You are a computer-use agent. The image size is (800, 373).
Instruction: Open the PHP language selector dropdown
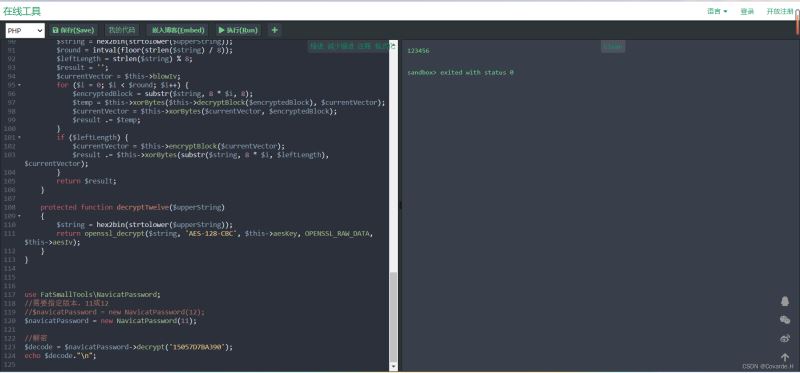click(x=25, y=31)
